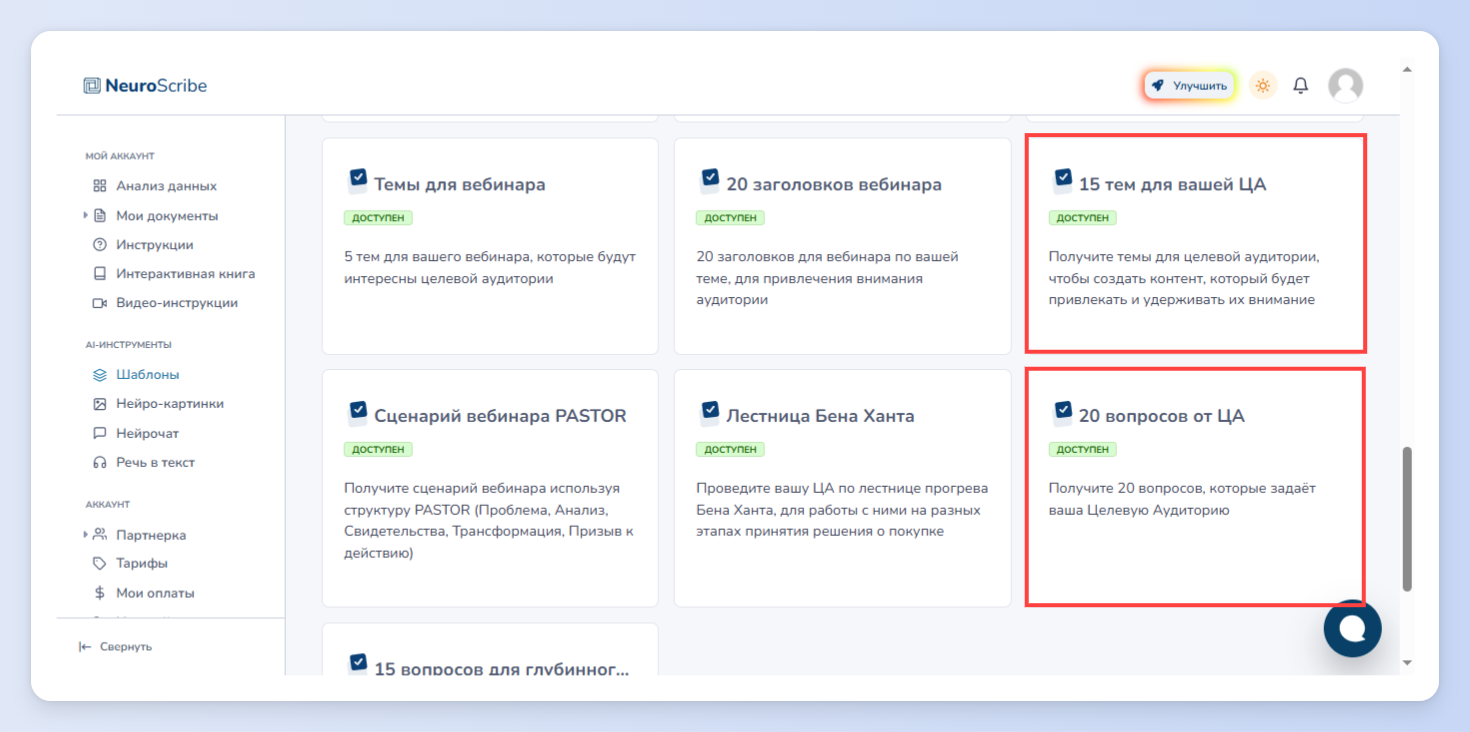1470x732 pixels.
Task: Open the user avatar menu
Action: 1345,86
